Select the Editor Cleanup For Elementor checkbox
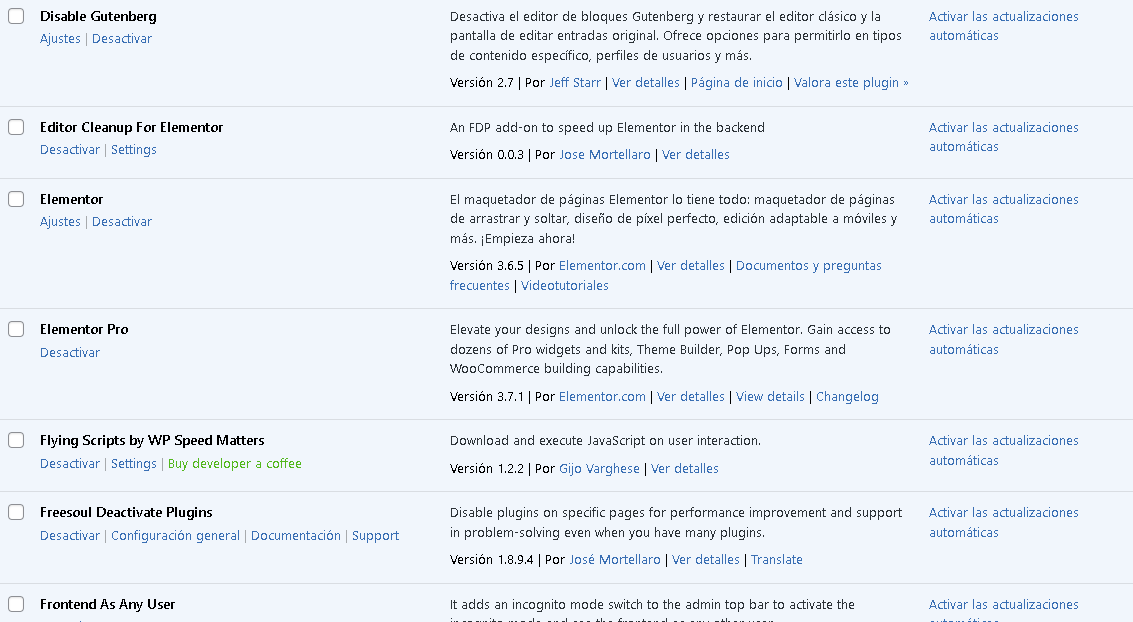The image size is (1133, 622). (16, 127)
